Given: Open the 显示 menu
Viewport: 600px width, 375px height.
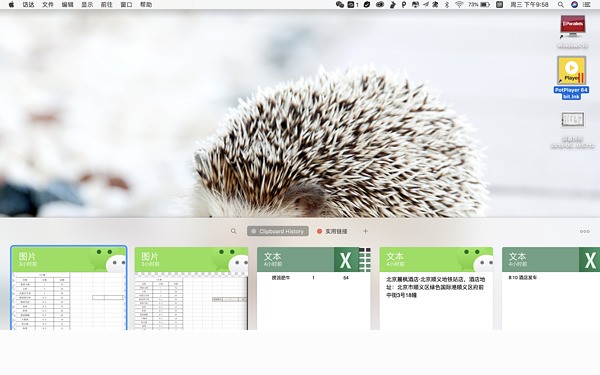Looking at the screenshot, I should [87, 5].
